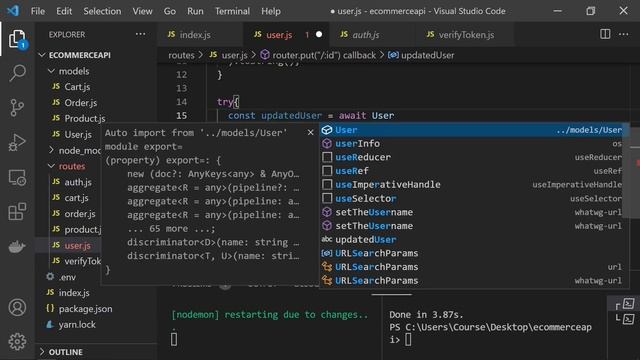Open the Selection menu
Viewport: 640px width, 360px height.
(x=102, y=11)
